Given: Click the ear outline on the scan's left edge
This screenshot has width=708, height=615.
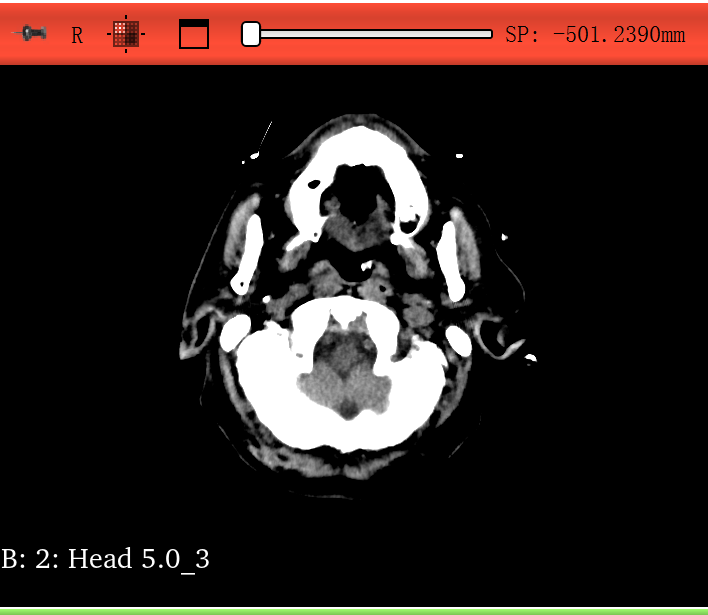Looking at the screenshot, I should (x=194, y=332).
